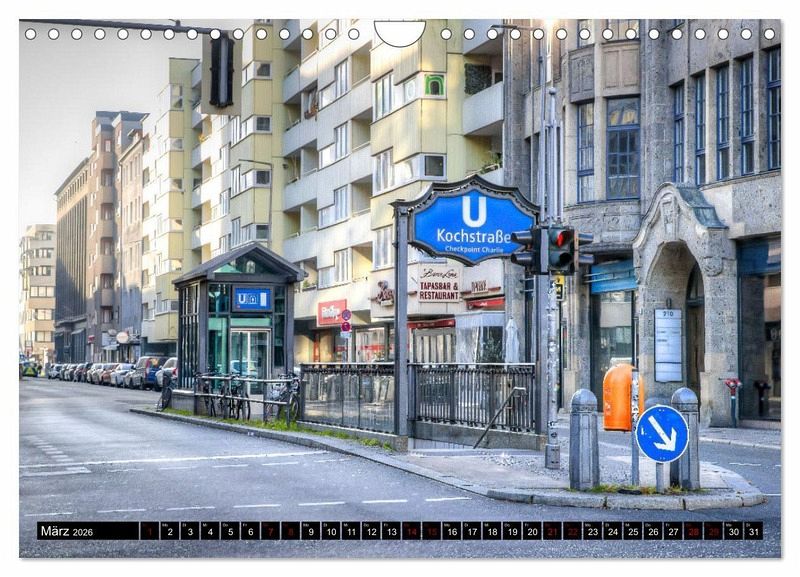Viewport: 800px width, 577px height.
Task: Choose day 23 in the calendar strip
Action: 593,531
